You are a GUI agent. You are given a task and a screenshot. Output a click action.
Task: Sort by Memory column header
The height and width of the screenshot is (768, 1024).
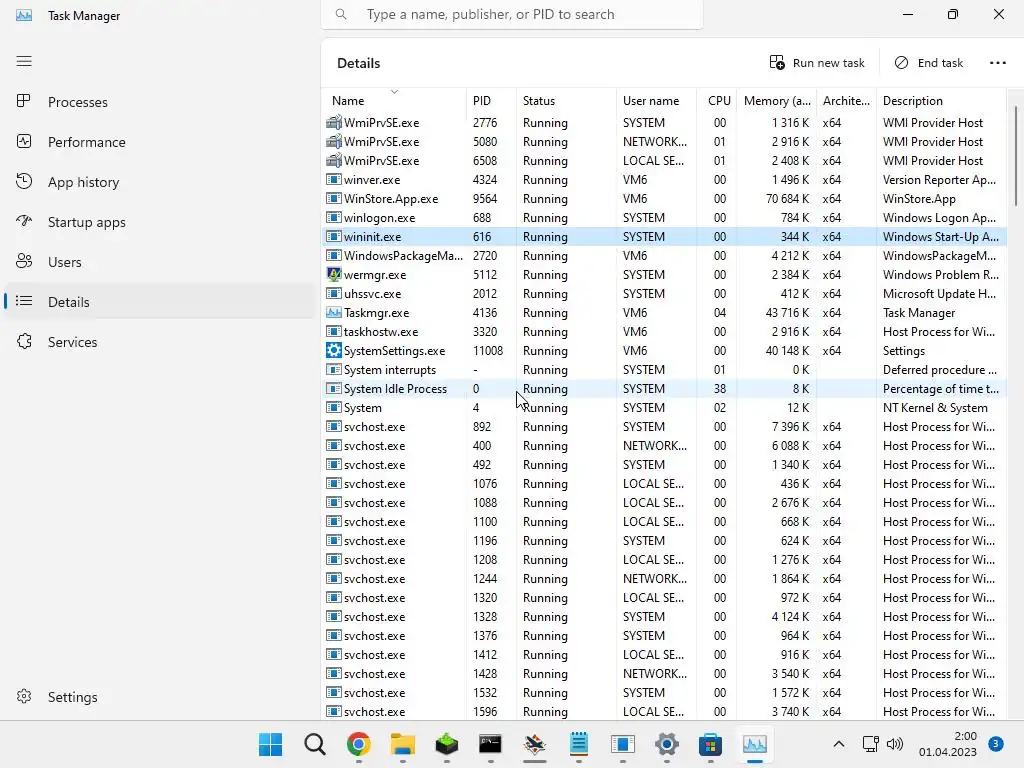(776, 101)
